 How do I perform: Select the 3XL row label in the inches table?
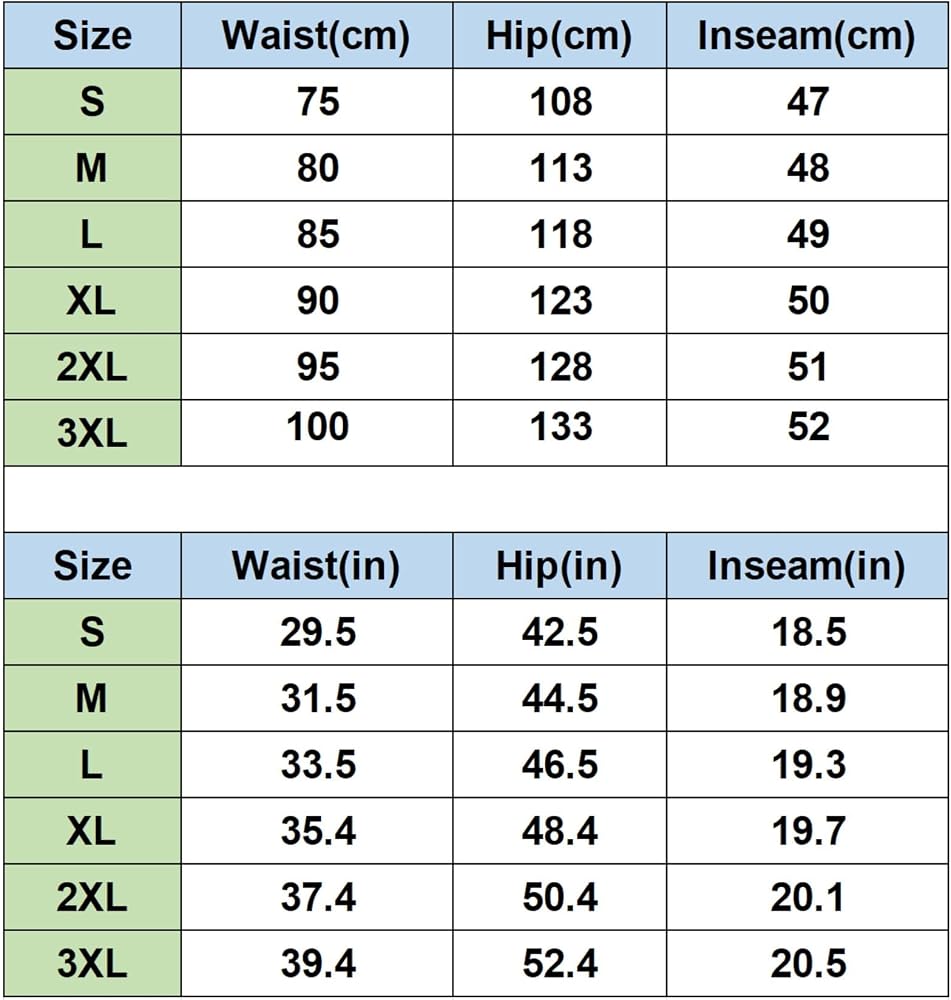(92, 963)
